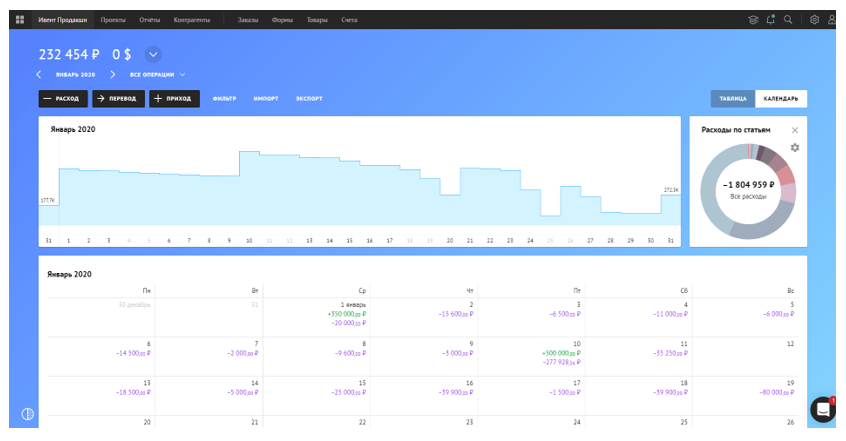The height and width of the screenshot is (441, 846).
Task: Open the Все операции dropdown
Action: pos(157,75)
